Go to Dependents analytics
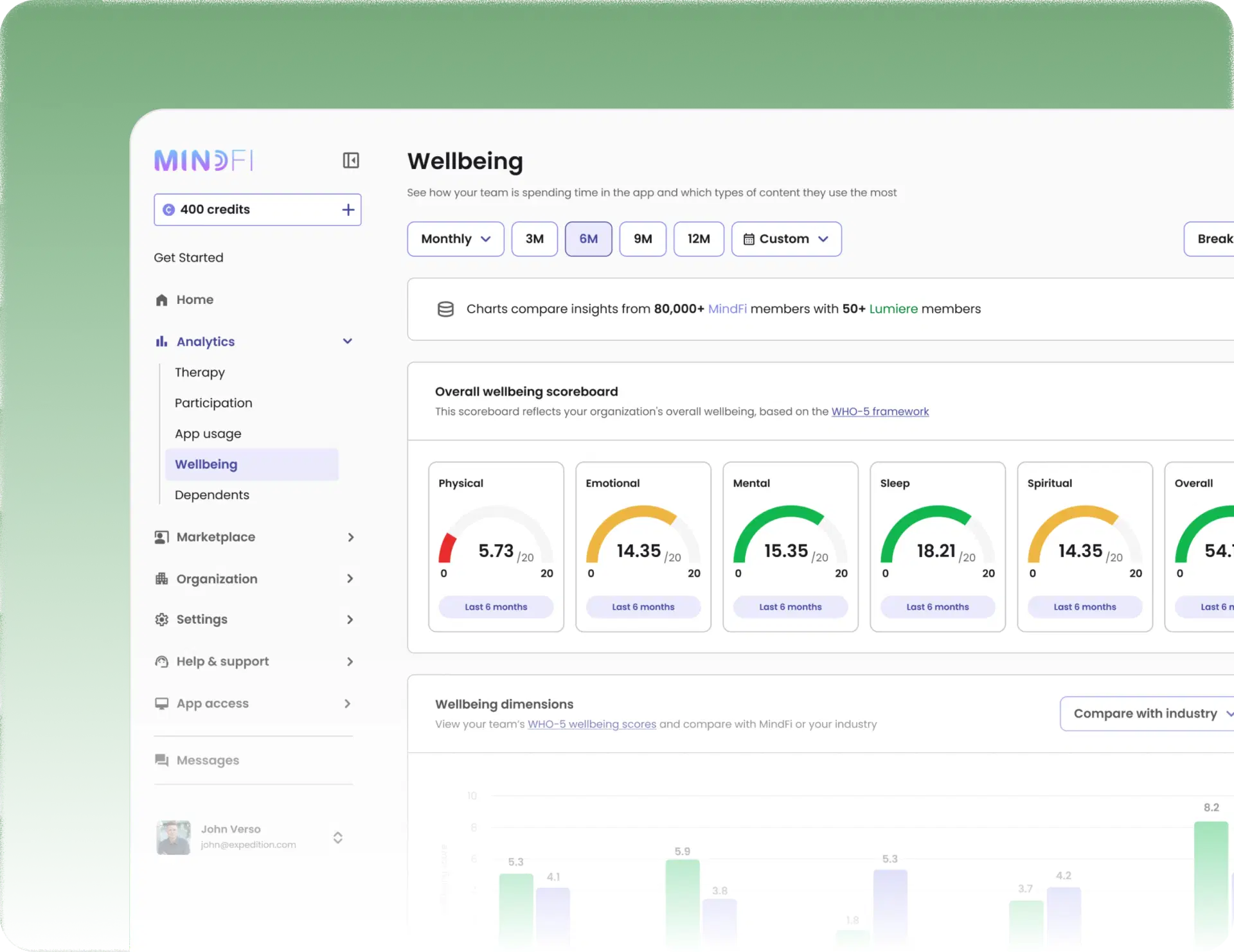 click(212, 495)
